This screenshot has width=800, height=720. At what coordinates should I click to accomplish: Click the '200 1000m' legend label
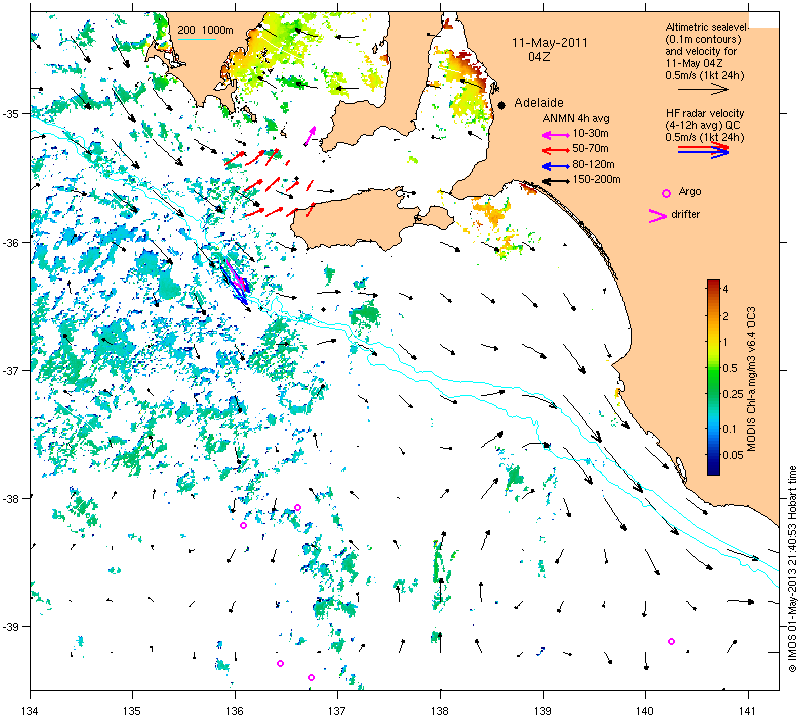point(206,30)
